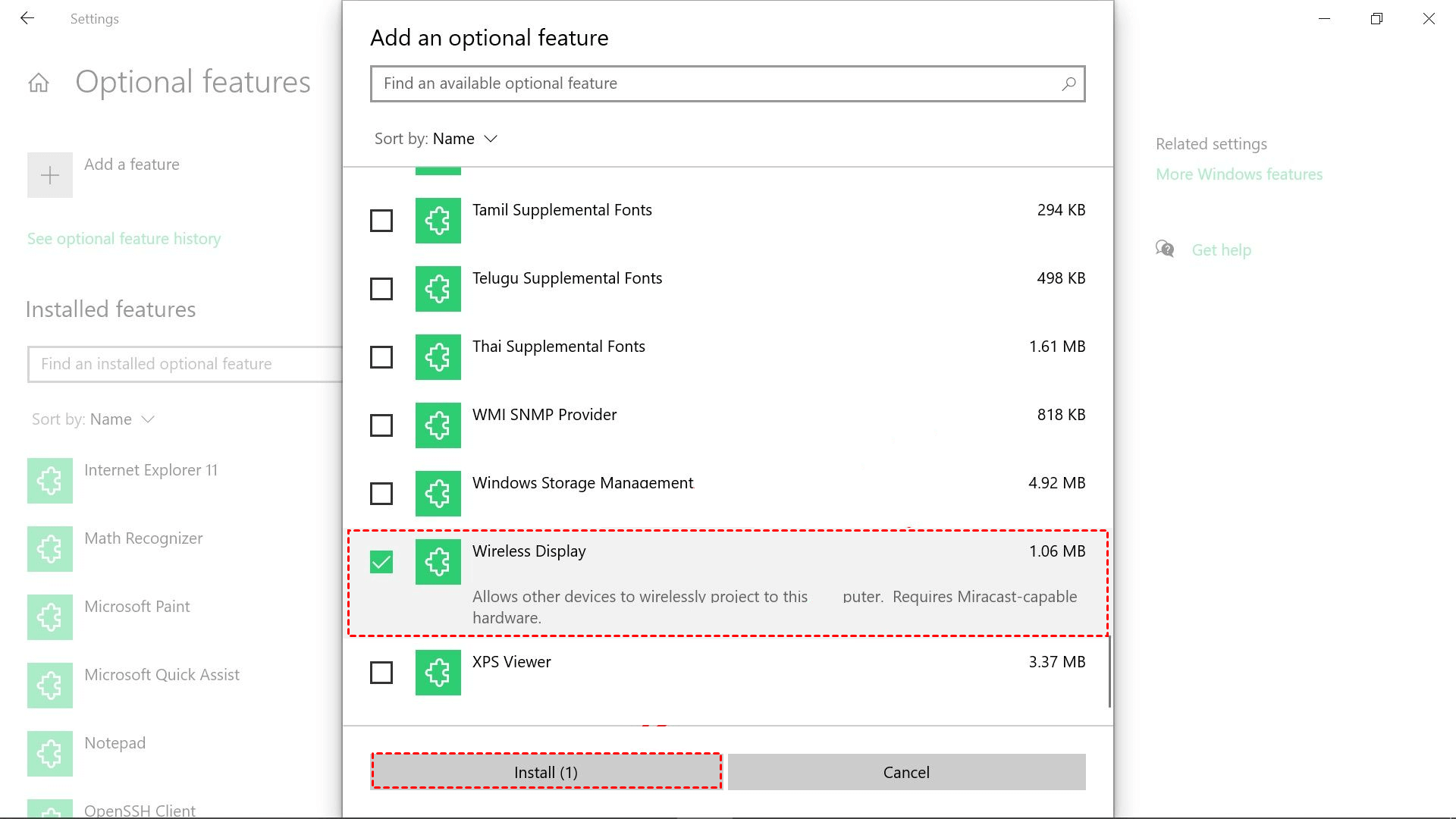Click the search magnifier in feature search box
This screenshot has height=819, width=1456.
click(1068, 83)
